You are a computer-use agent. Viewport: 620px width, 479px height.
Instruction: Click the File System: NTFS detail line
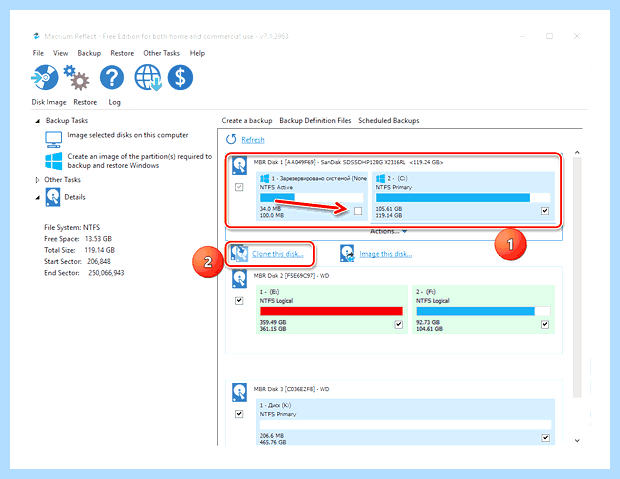(72, 227)
